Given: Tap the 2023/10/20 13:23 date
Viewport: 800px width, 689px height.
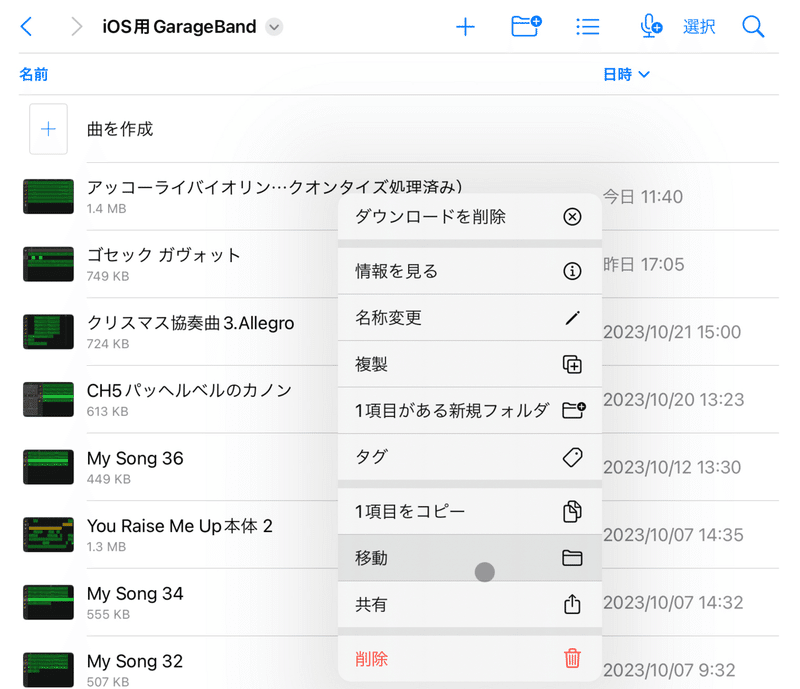Looking at the screenshot, I should [x=673, y=400].
